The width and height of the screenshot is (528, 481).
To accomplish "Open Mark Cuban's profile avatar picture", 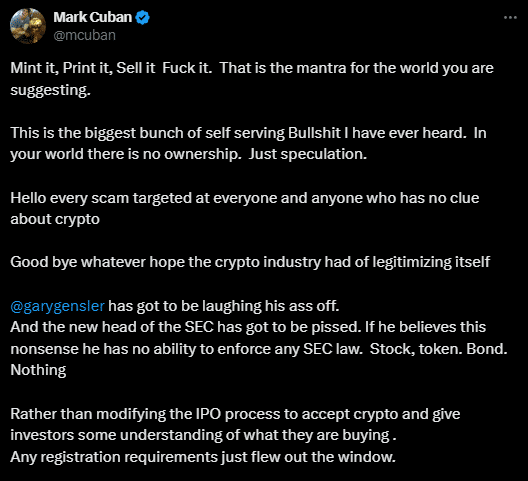I will tap(28, 26).
